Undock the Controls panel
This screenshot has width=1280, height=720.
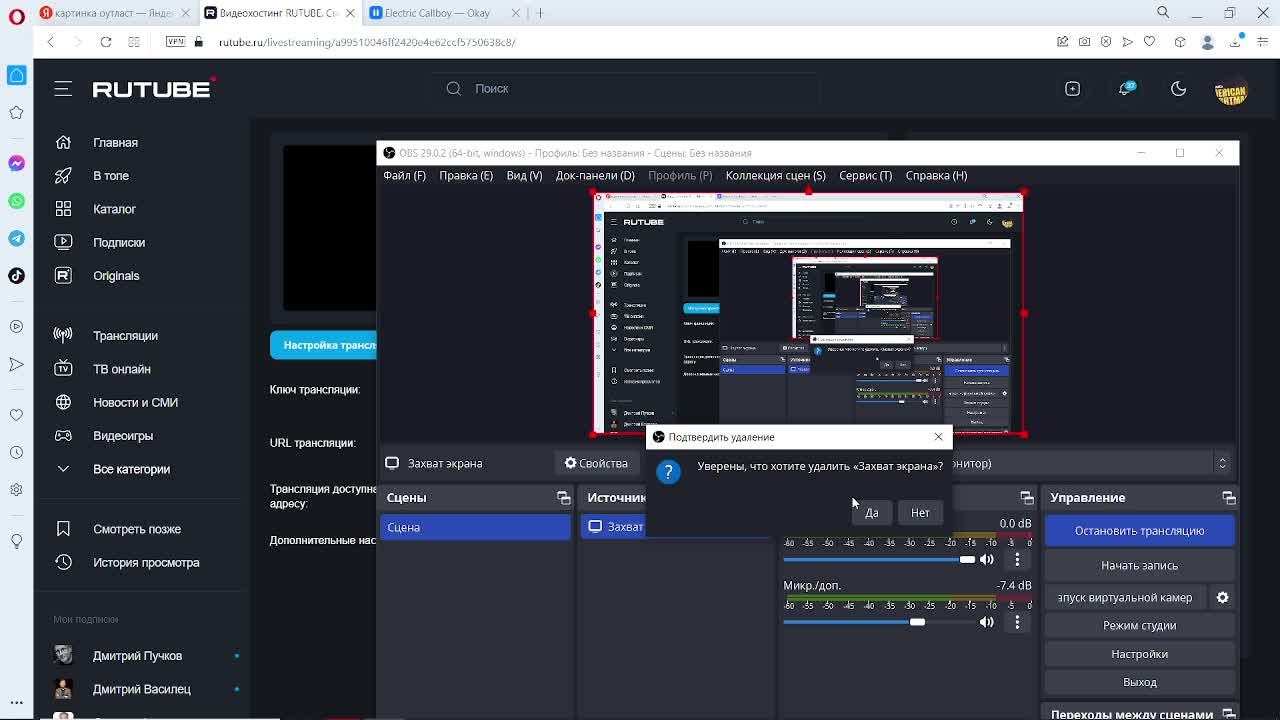(1229, 498)
